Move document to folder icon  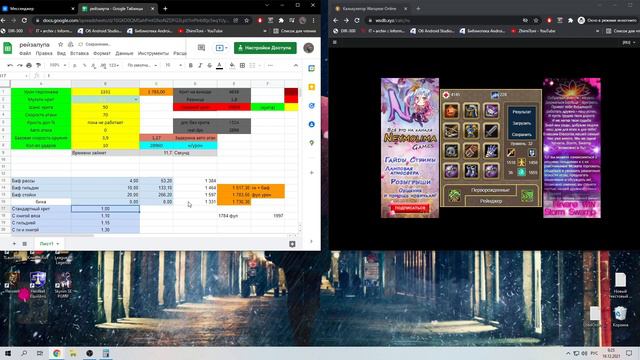click(71, 44)
